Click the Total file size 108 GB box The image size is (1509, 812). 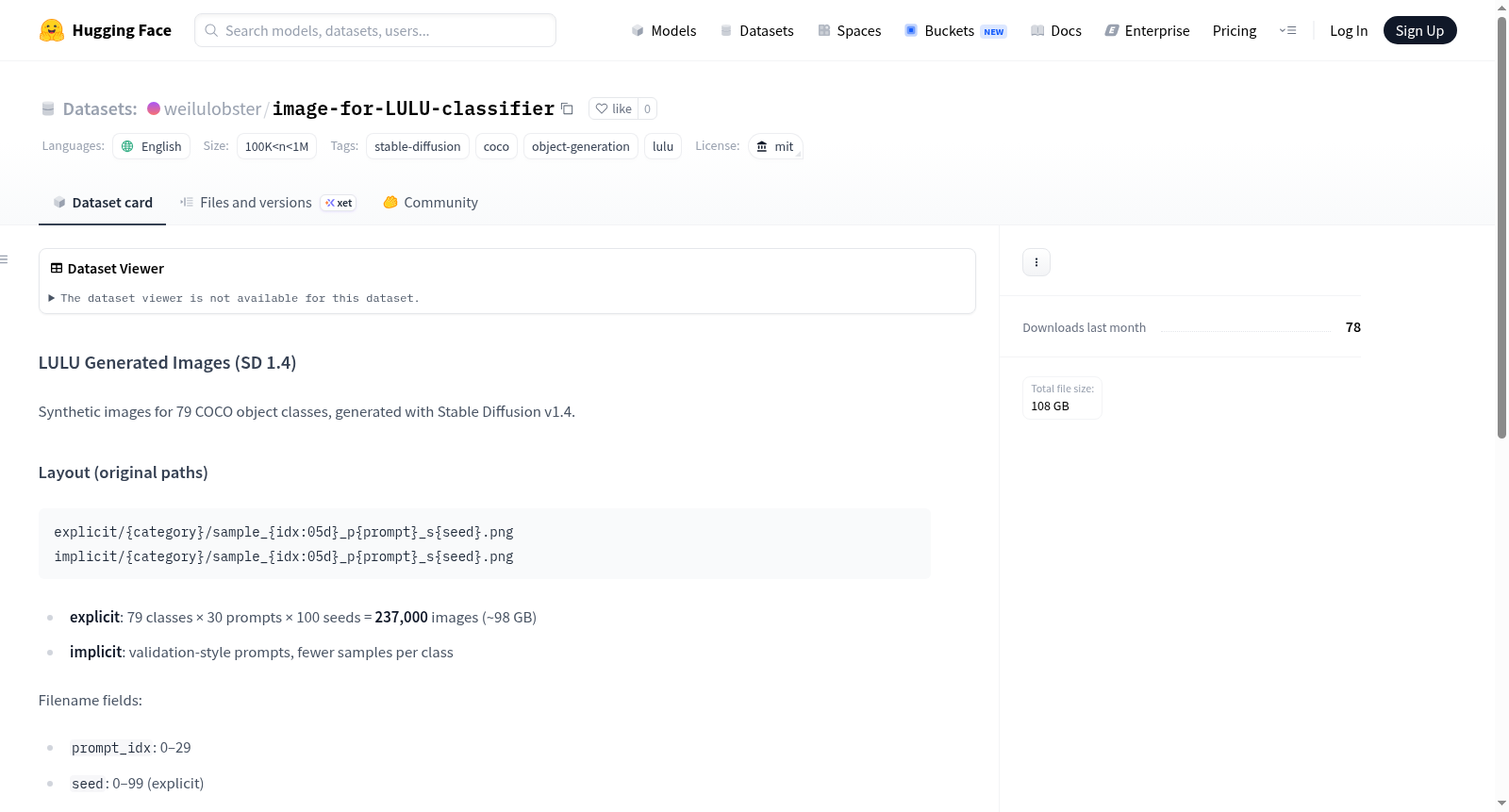tap(1063, 398)
